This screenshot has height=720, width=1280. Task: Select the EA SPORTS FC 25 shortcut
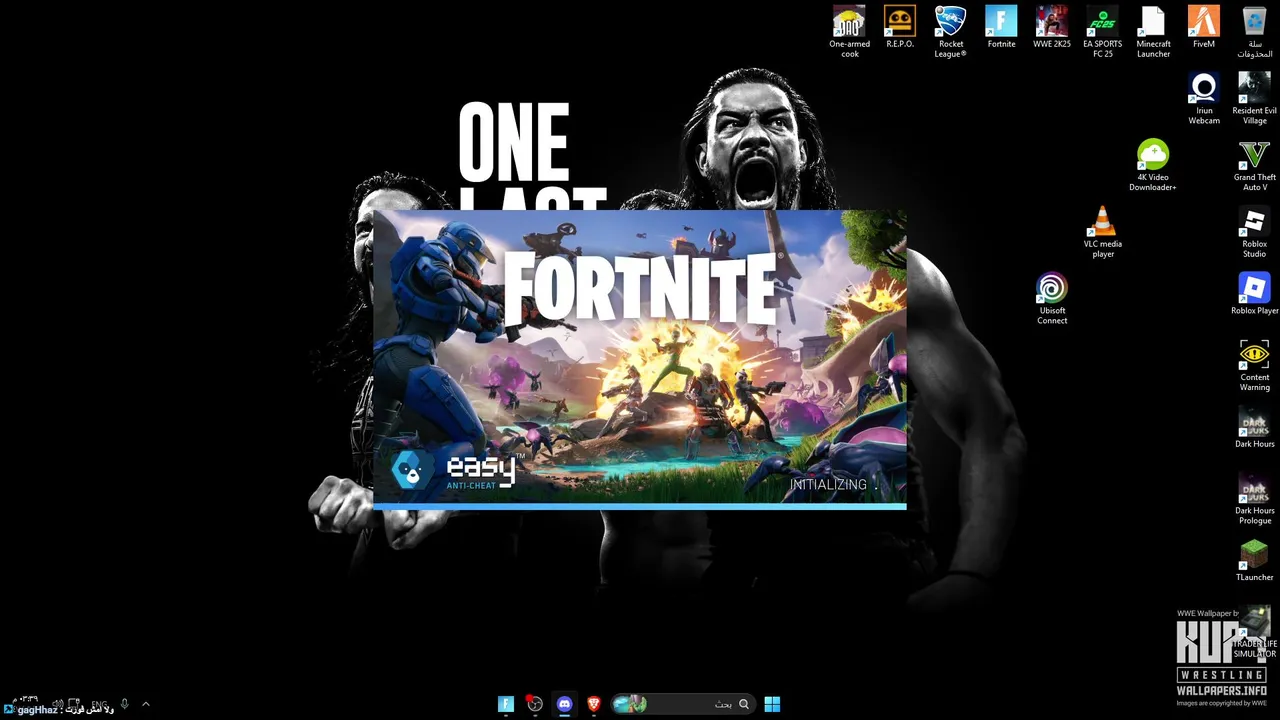click(x=1102, y=32)
